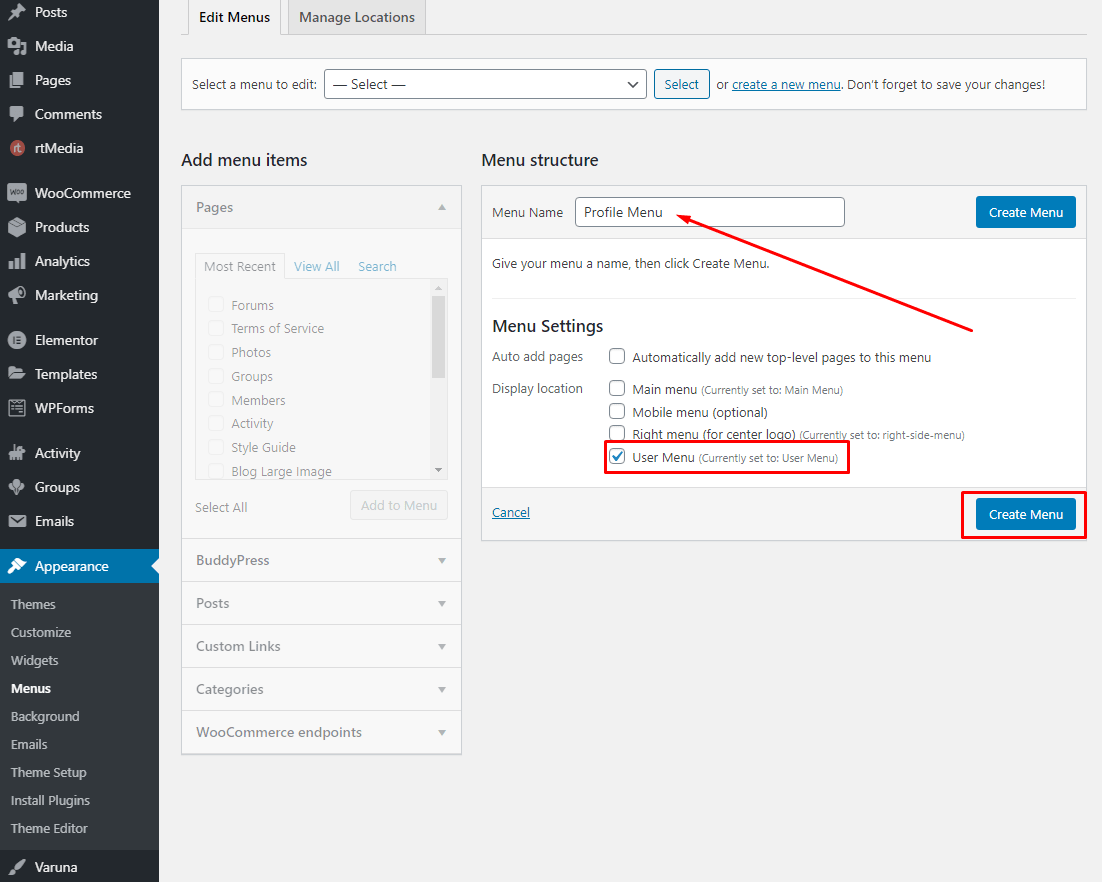Tick the Terms of Service page checkbox
This screenshot has height=882, width=1102.
pyautogui.click(x=216, y=328)
